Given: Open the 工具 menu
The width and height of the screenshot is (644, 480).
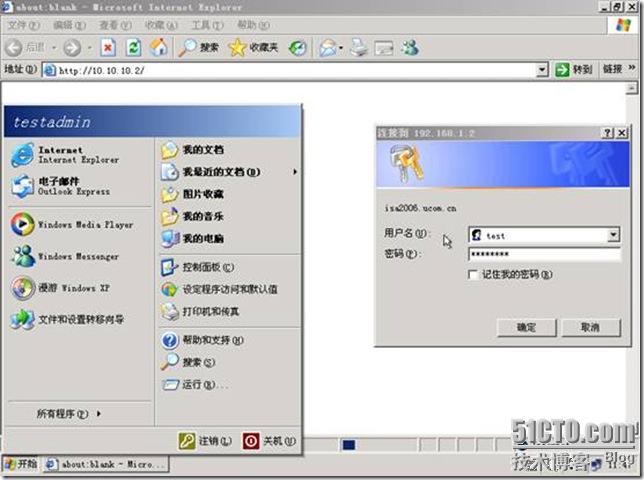Looking at the screenshot, I should [x=207, y=25].
